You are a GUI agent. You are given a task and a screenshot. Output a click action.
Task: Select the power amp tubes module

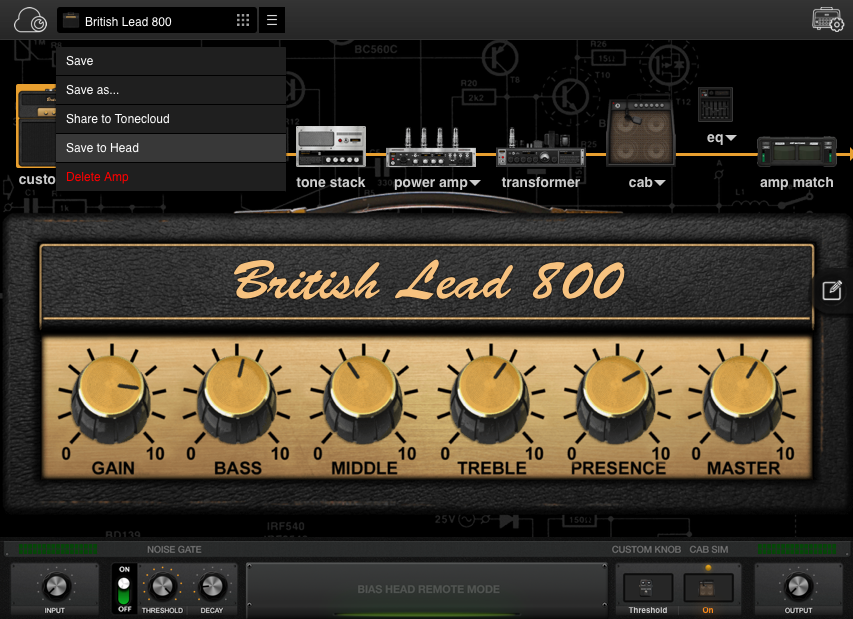[432, 151]
